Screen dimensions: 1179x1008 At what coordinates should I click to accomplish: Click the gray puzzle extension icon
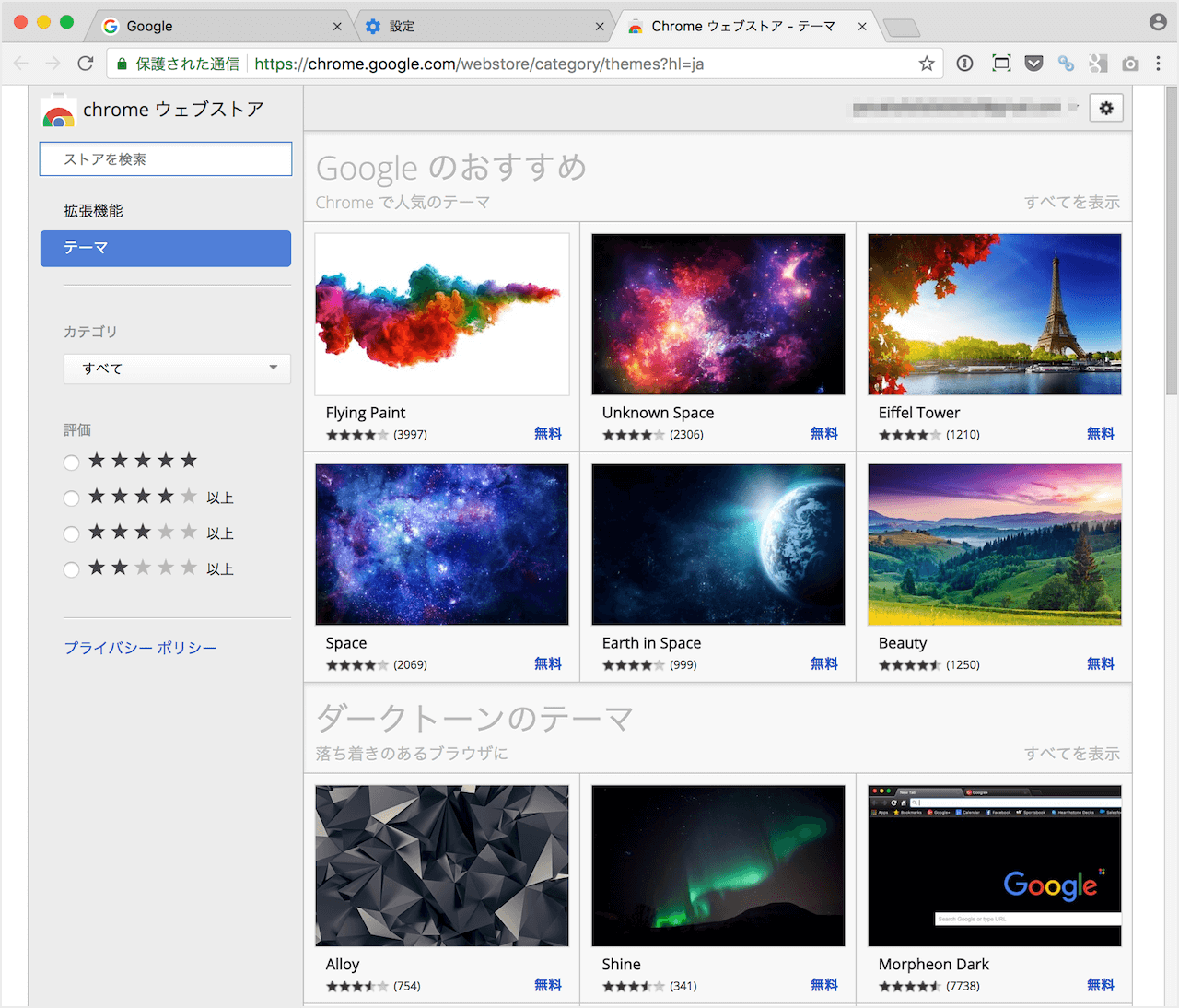[x=1098, y=64]
